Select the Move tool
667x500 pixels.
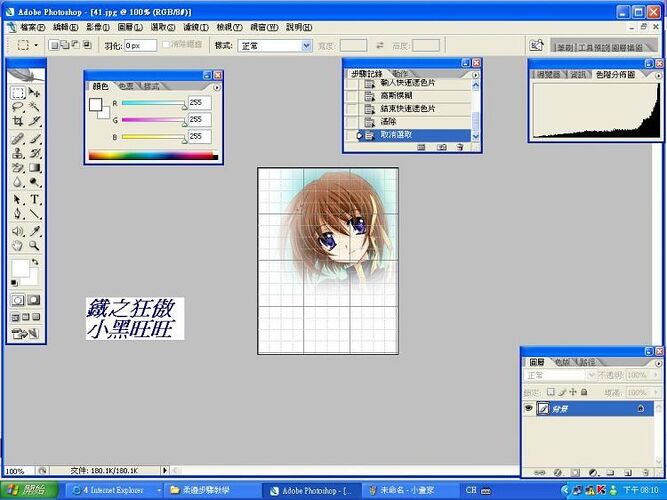coord(34,92)
